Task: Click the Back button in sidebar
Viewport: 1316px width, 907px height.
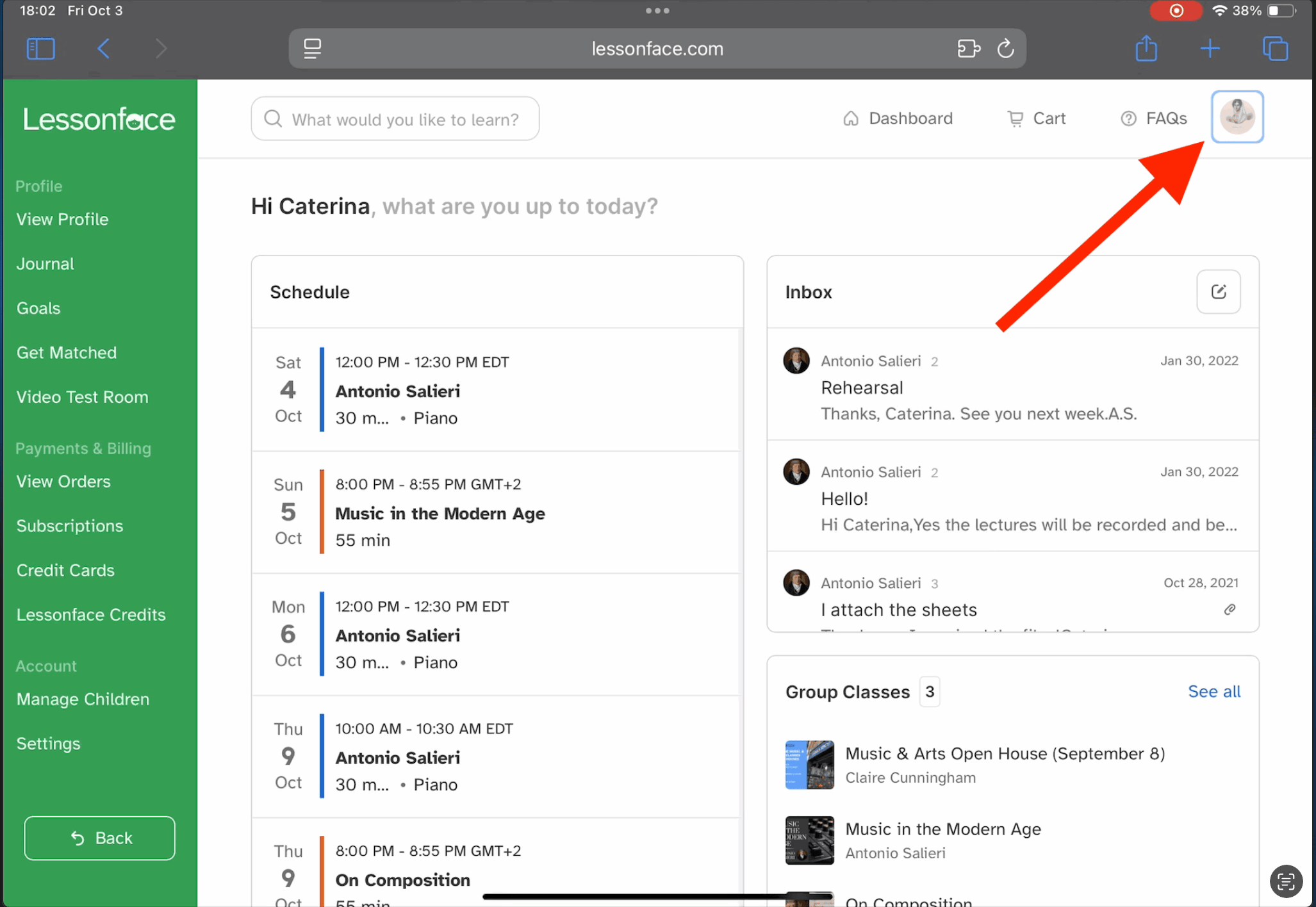Action: [x=99, y=838]
